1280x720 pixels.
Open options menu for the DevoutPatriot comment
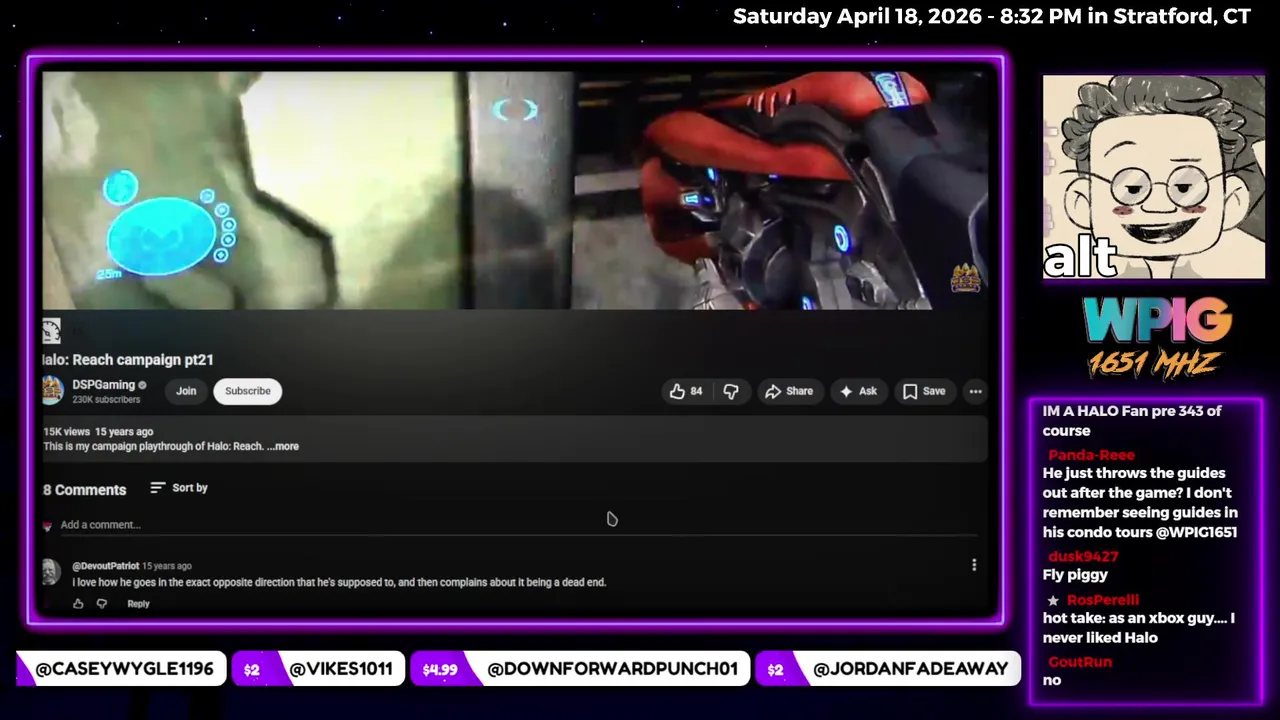974,565
